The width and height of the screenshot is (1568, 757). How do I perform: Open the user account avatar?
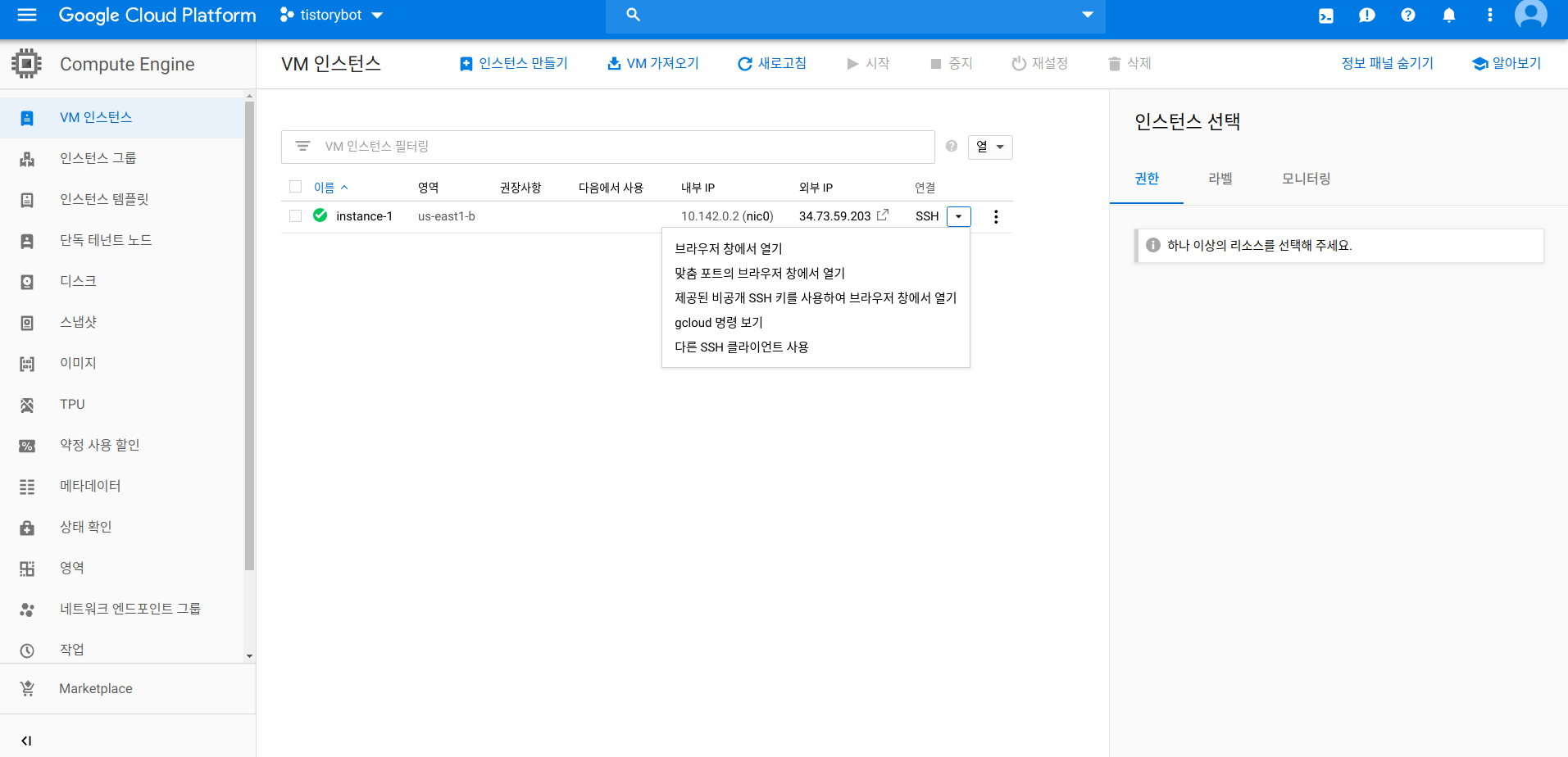coord(1530,14)
